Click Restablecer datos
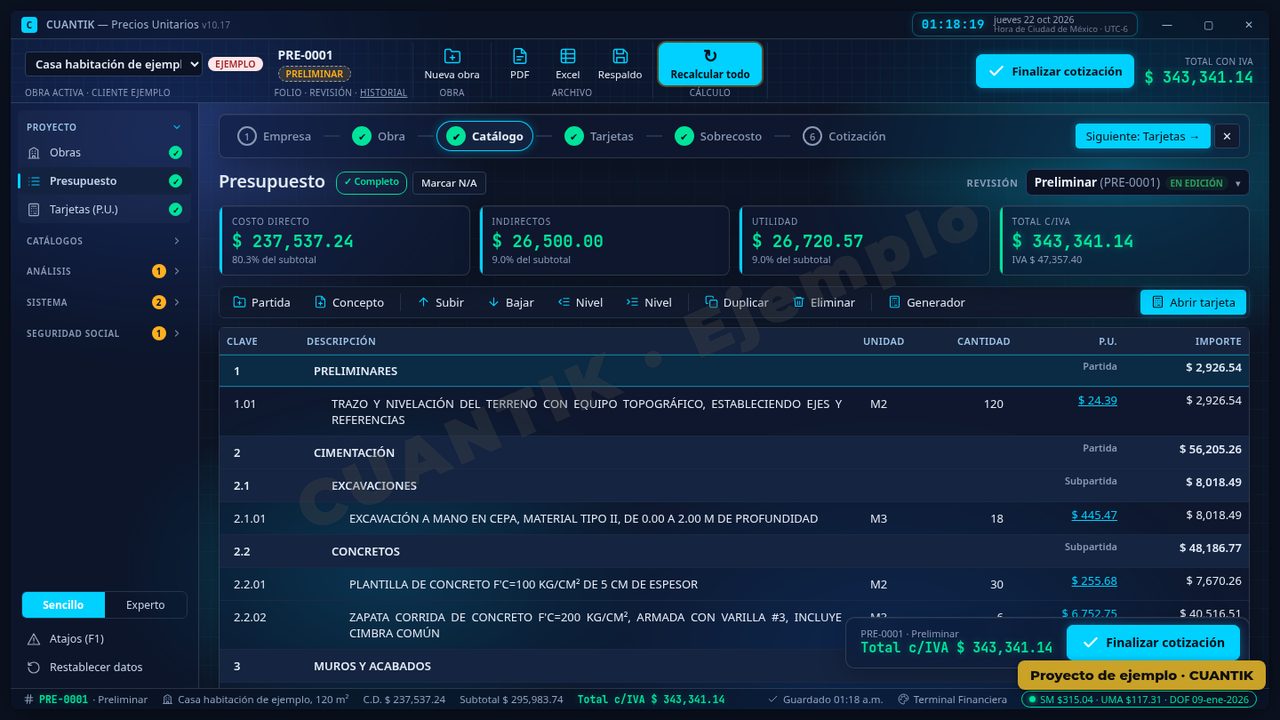Screen dimensions: 1280x720 (x=104, y=667)
